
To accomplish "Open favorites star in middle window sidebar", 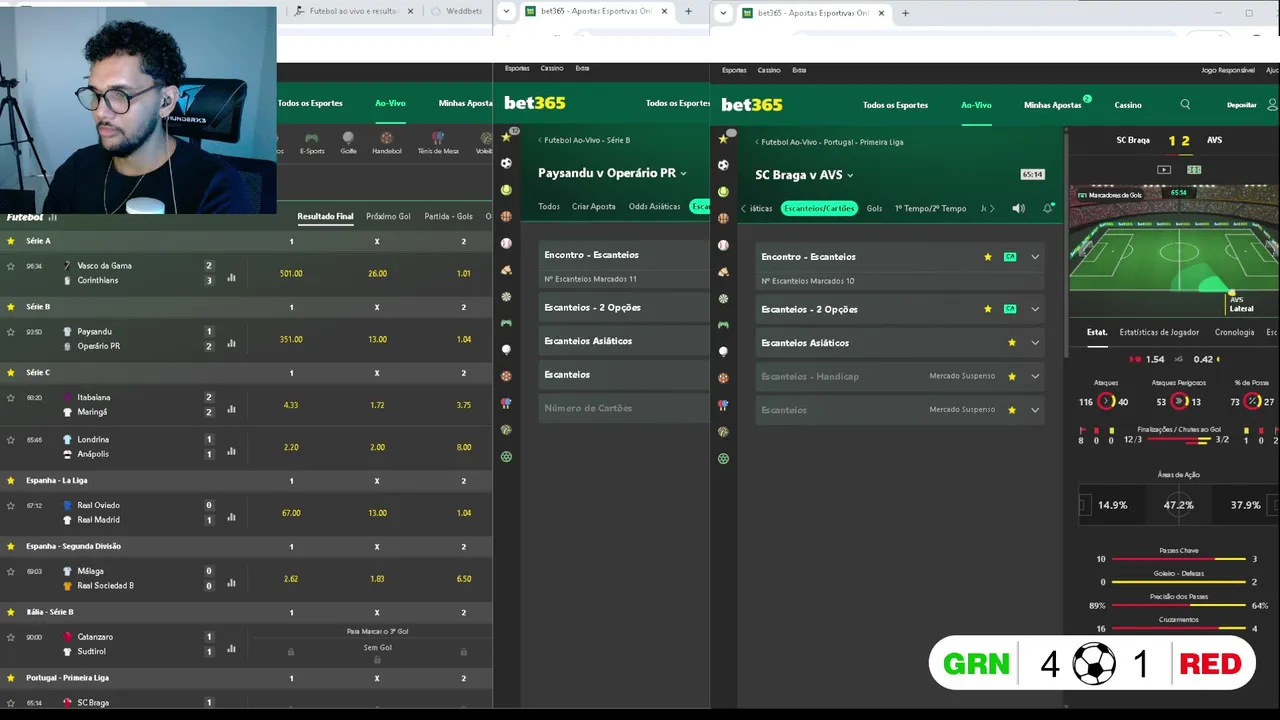I will [506, 137].
